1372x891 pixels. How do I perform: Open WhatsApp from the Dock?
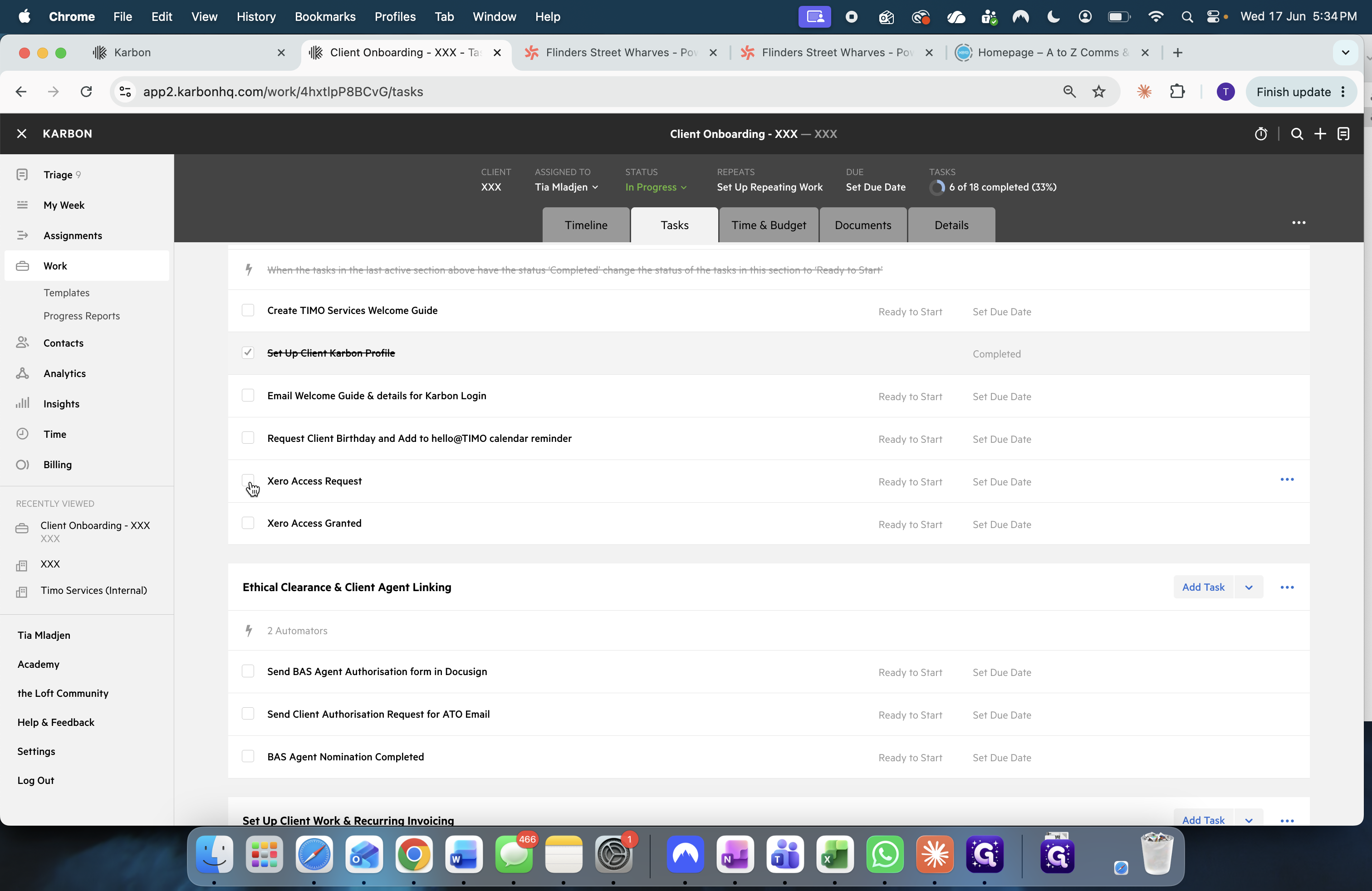tap(884, 854)
